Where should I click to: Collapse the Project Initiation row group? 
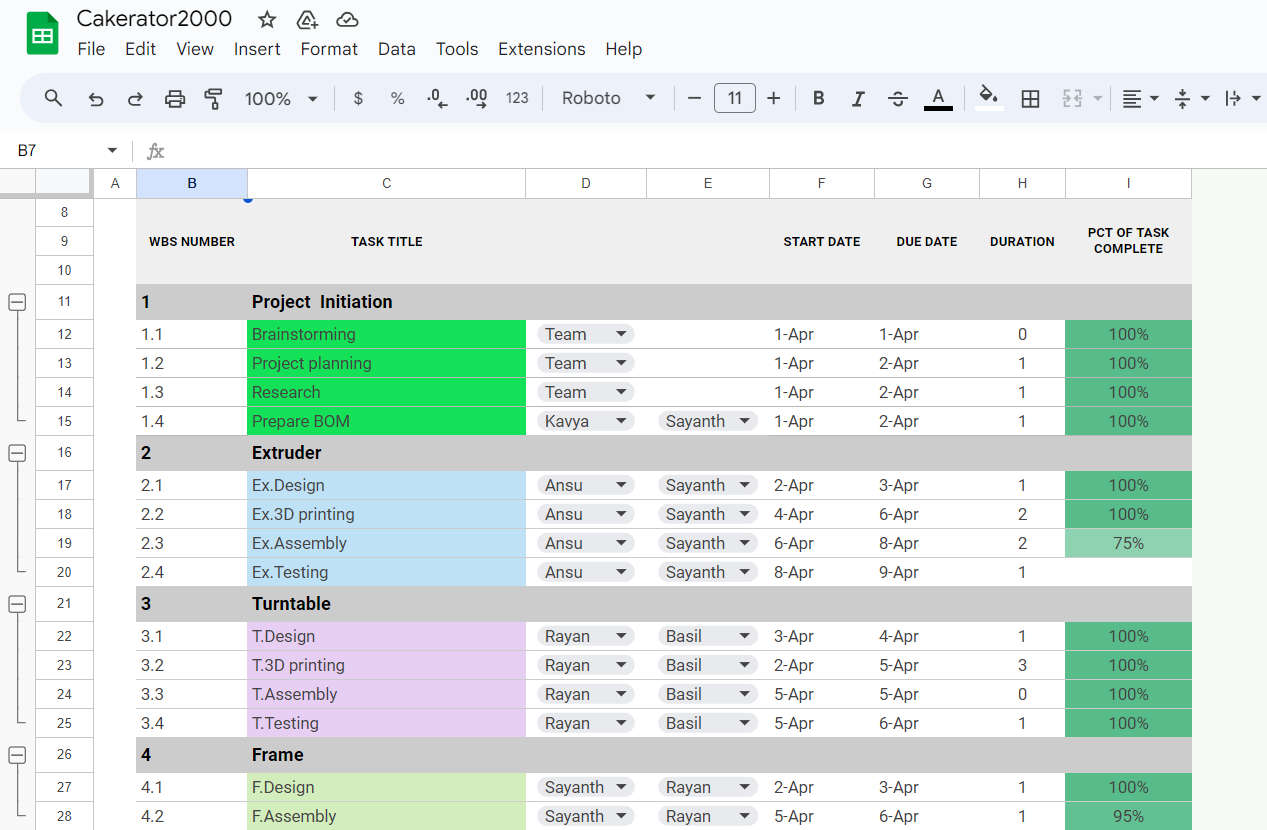click(x=17, y=302)
